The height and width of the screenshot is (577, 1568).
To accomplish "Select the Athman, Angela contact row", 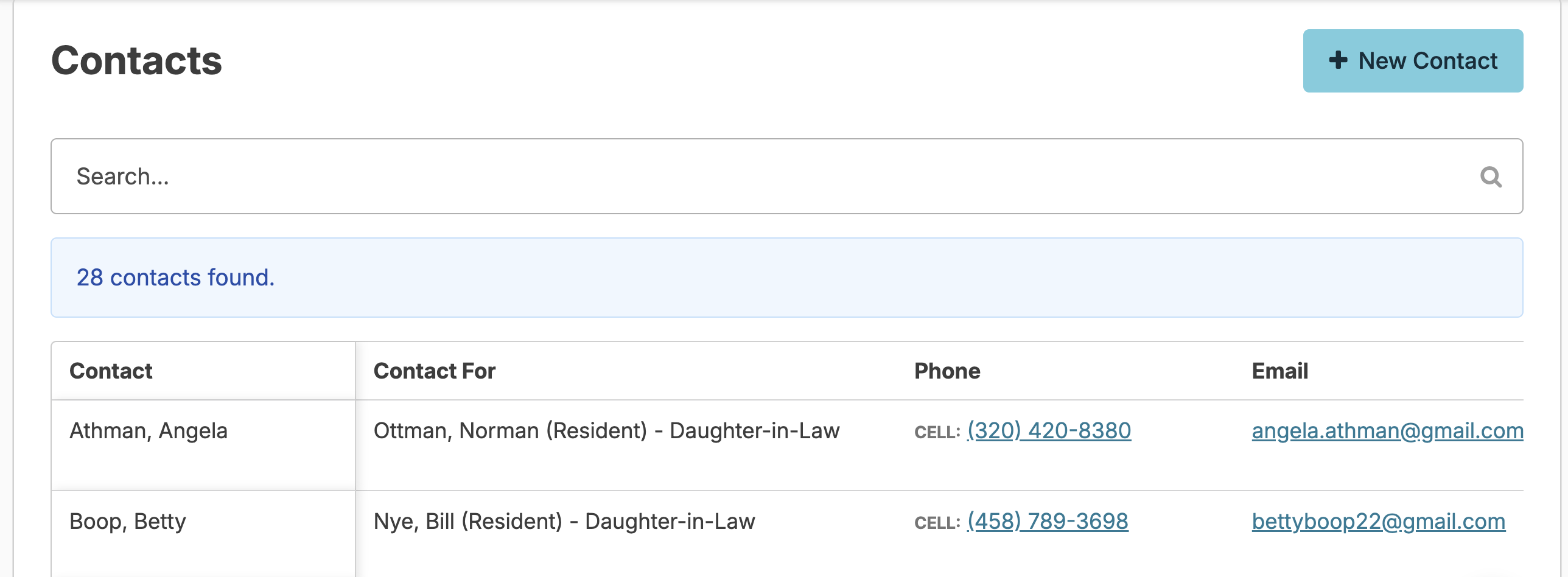I will (x=149, y=431).
